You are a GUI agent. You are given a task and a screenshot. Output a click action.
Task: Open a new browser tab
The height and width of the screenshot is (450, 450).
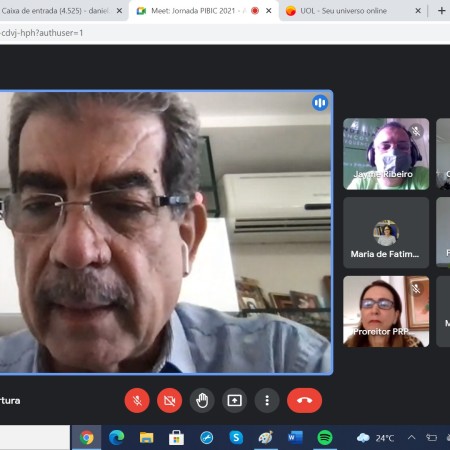(x=441, y=11)
